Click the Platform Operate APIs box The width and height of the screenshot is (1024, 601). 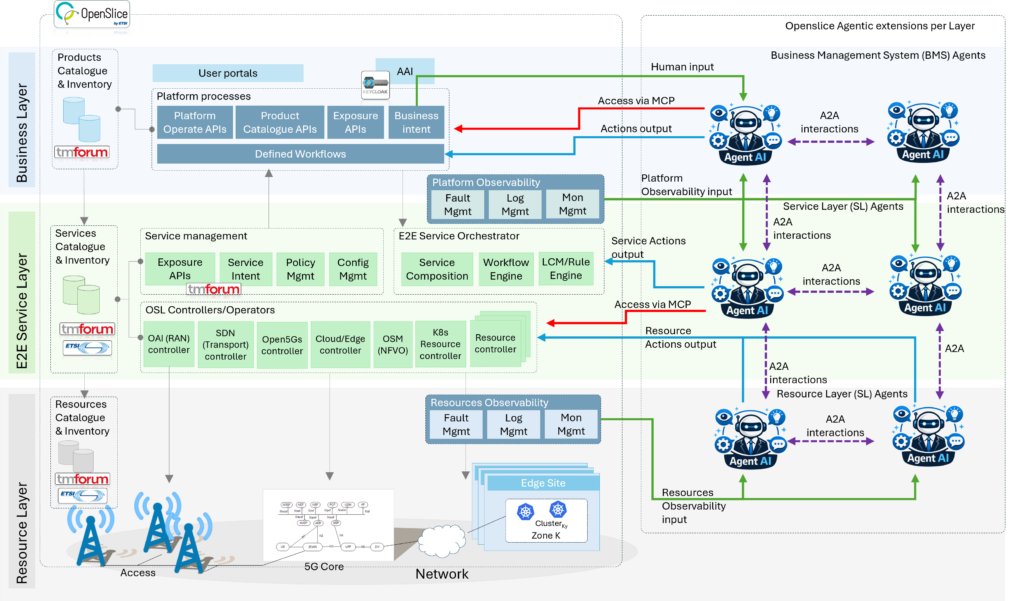(194, 122)
